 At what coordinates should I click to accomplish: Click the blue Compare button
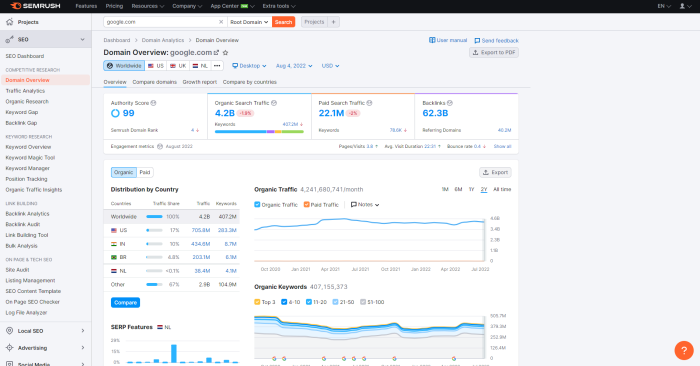pos(125,303)
